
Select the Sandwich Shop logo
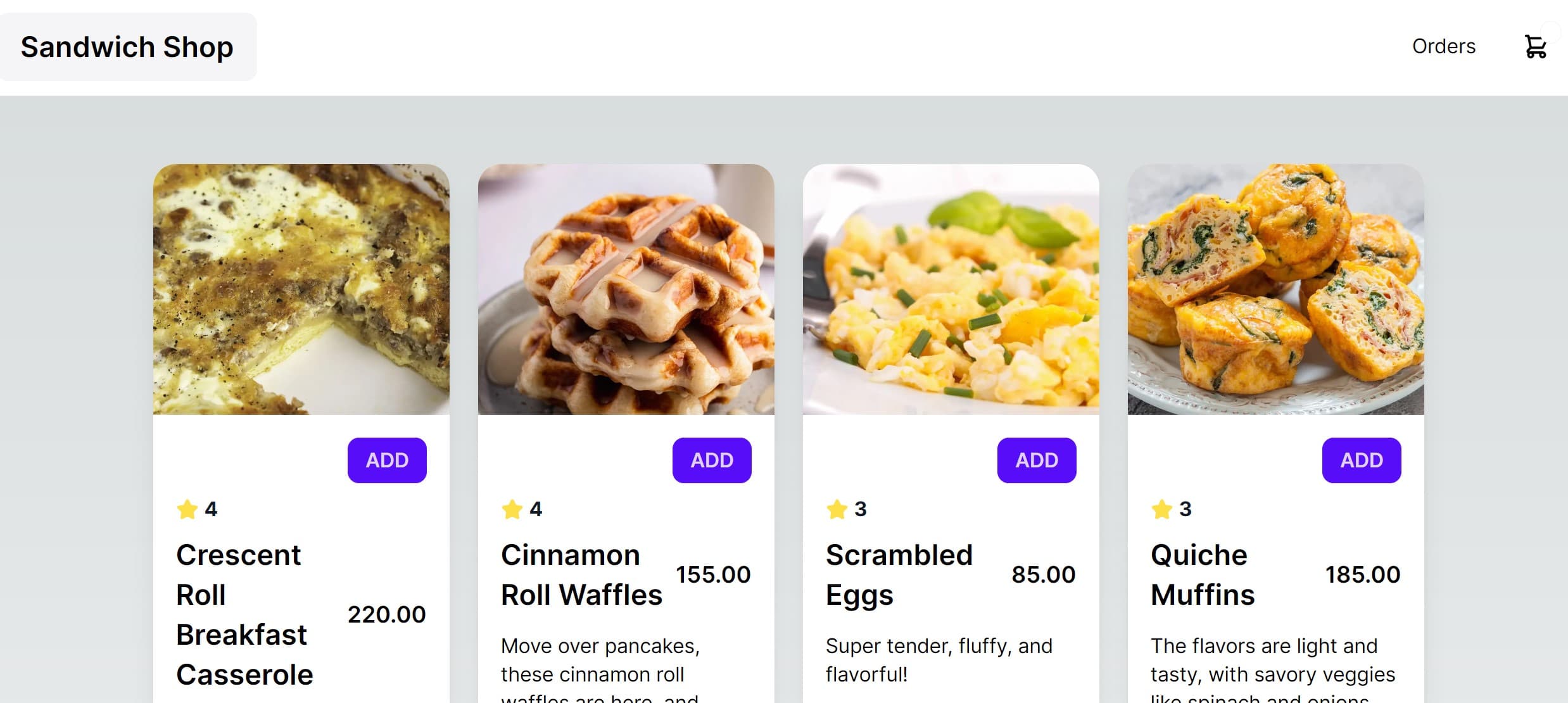127,46
